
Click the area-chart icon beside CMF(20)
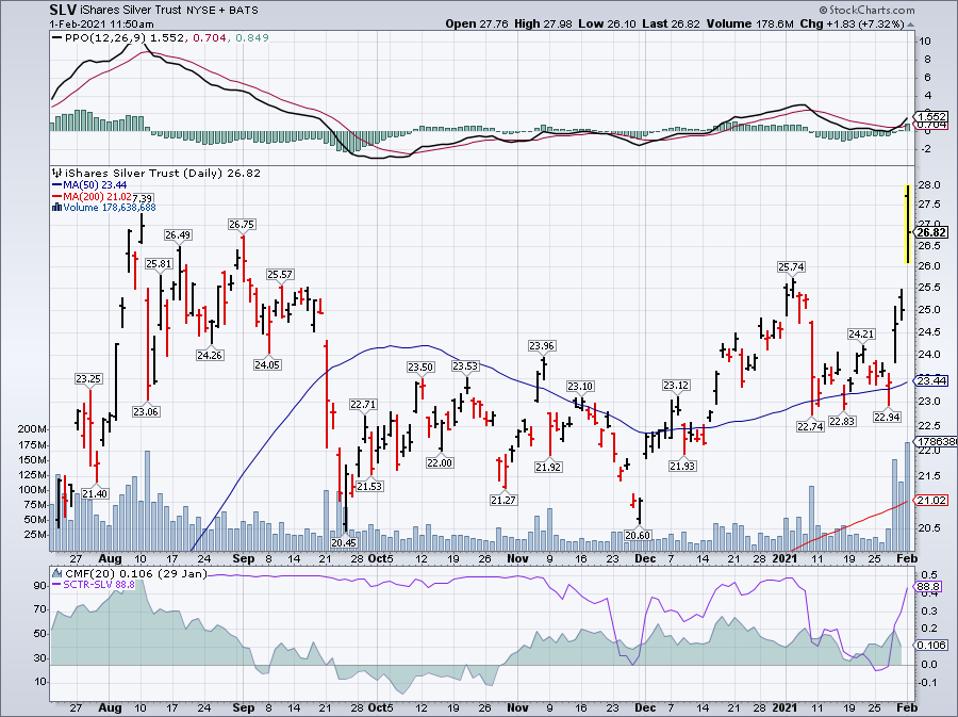[x=57, y=573]
